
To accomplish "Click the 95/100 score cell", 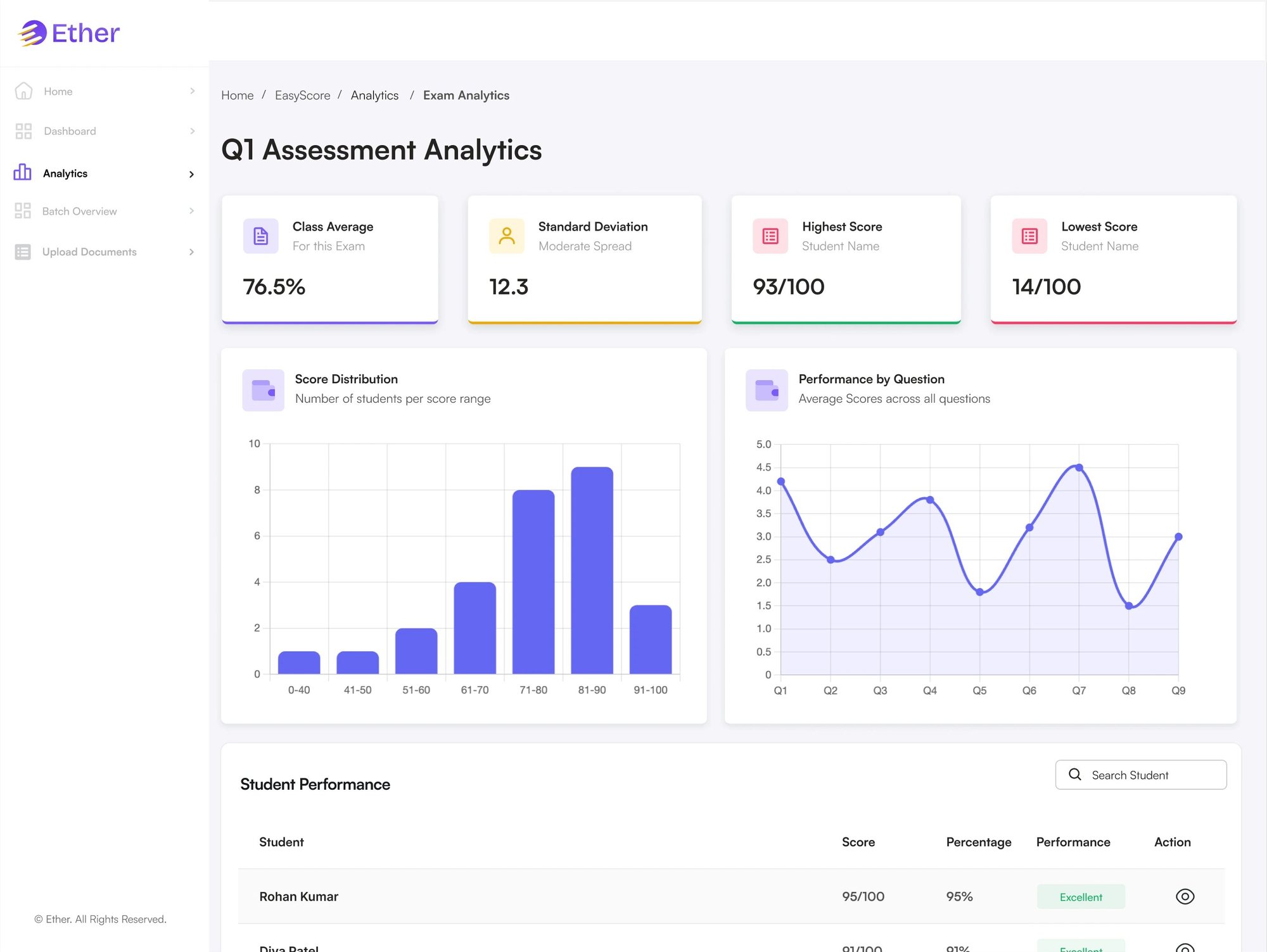I will 863,896.
